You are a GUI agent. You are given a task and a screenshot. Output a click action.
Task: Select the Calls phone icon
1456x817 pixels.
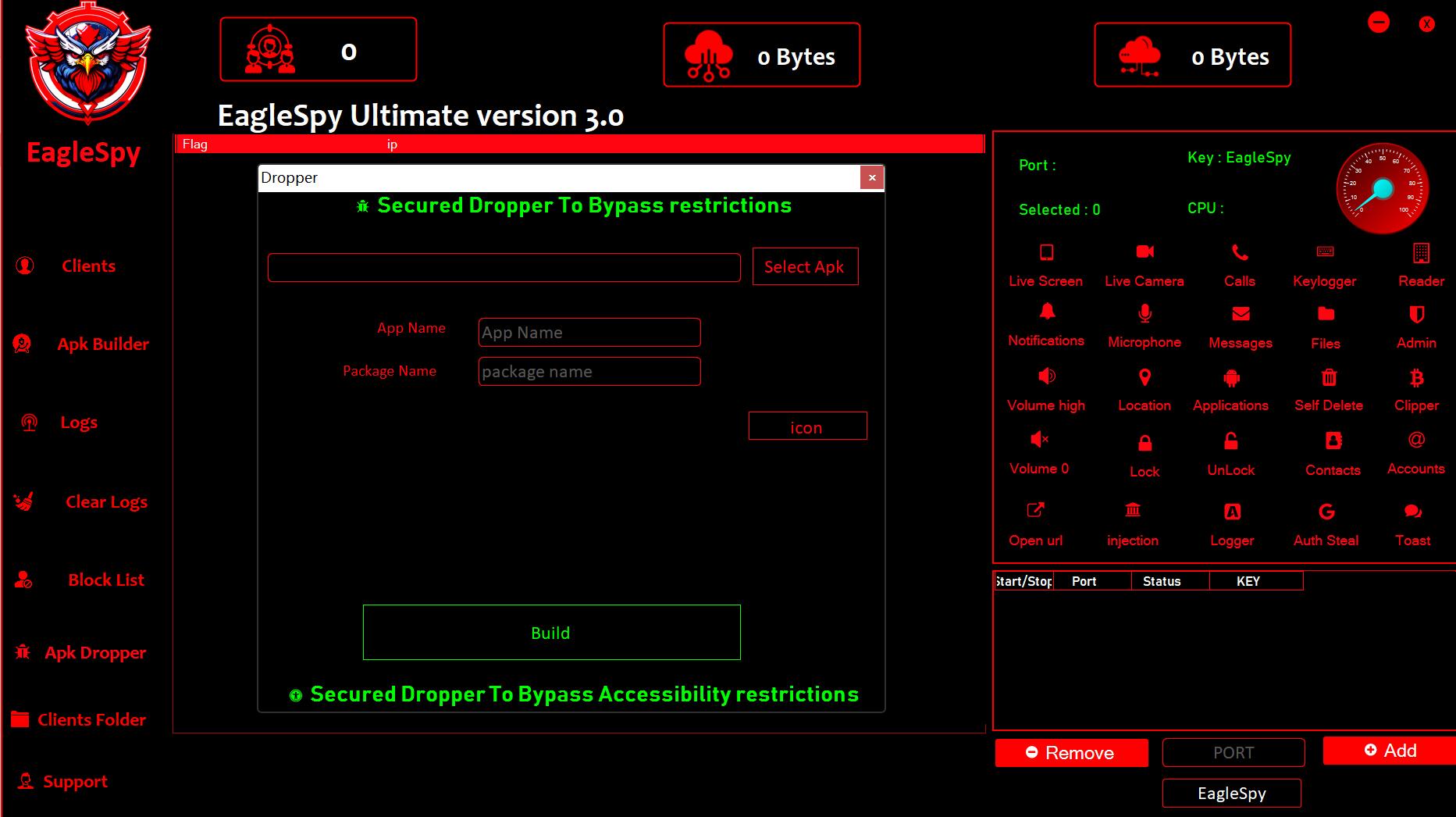click(1240, 252)
